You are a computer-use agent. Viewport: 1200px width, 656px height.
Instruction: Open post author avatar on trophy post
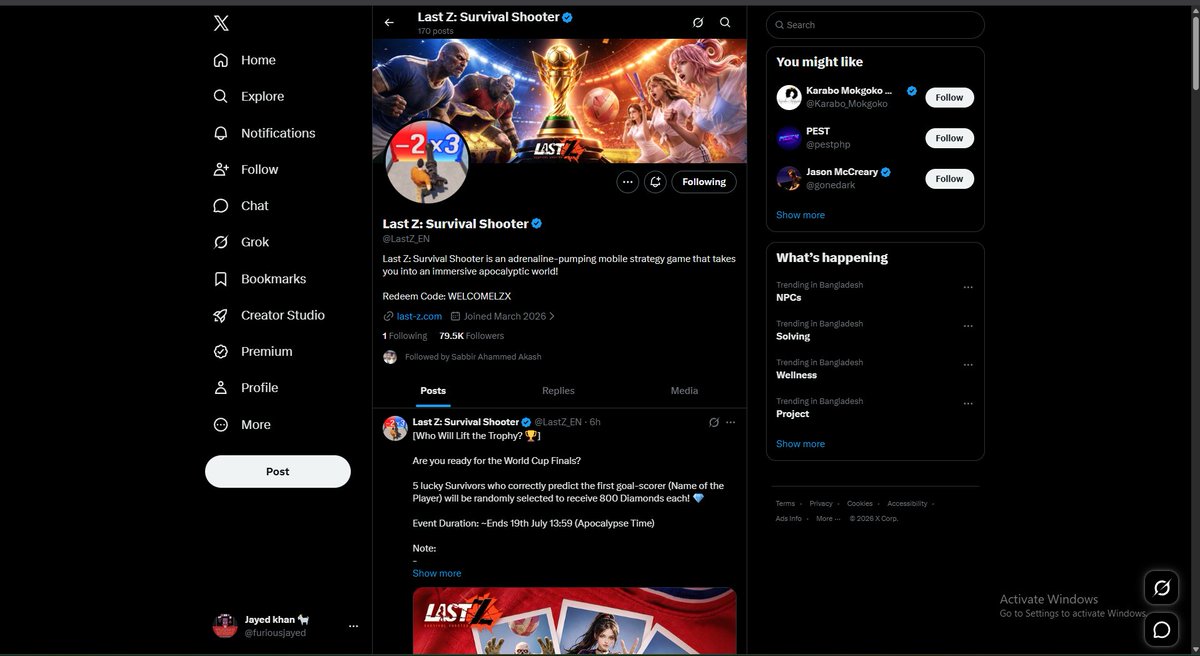pyautogui.click(x=395, y=428)
